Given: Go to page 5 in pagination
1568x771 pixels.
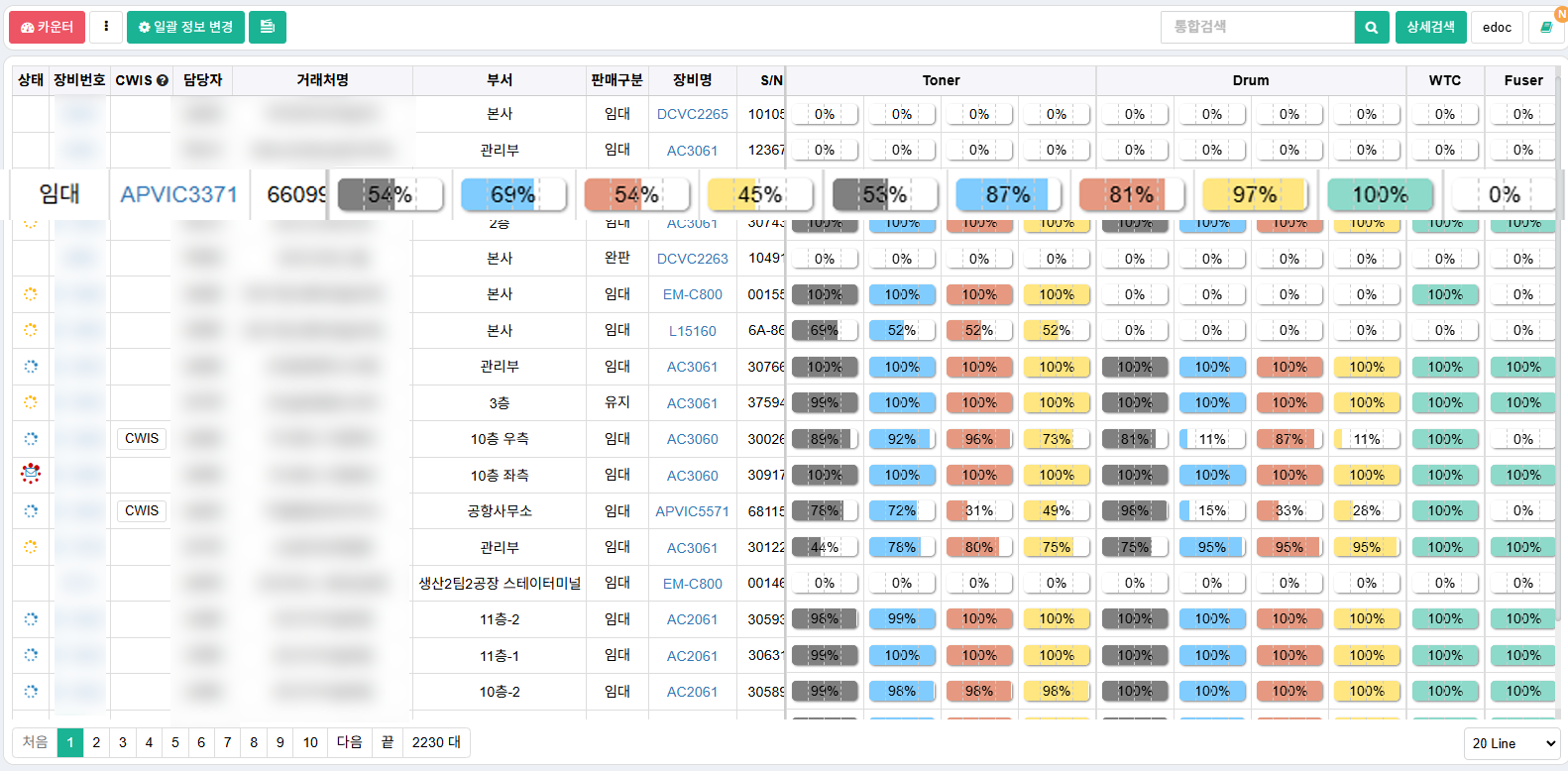Looking at the screenshot, I should click(175, 742).
